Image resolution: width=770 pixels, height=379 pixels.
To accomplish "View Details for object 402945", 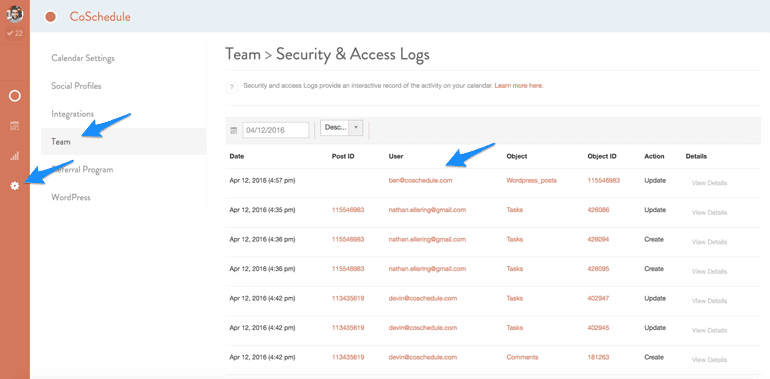I will click(x=709, y=330).
